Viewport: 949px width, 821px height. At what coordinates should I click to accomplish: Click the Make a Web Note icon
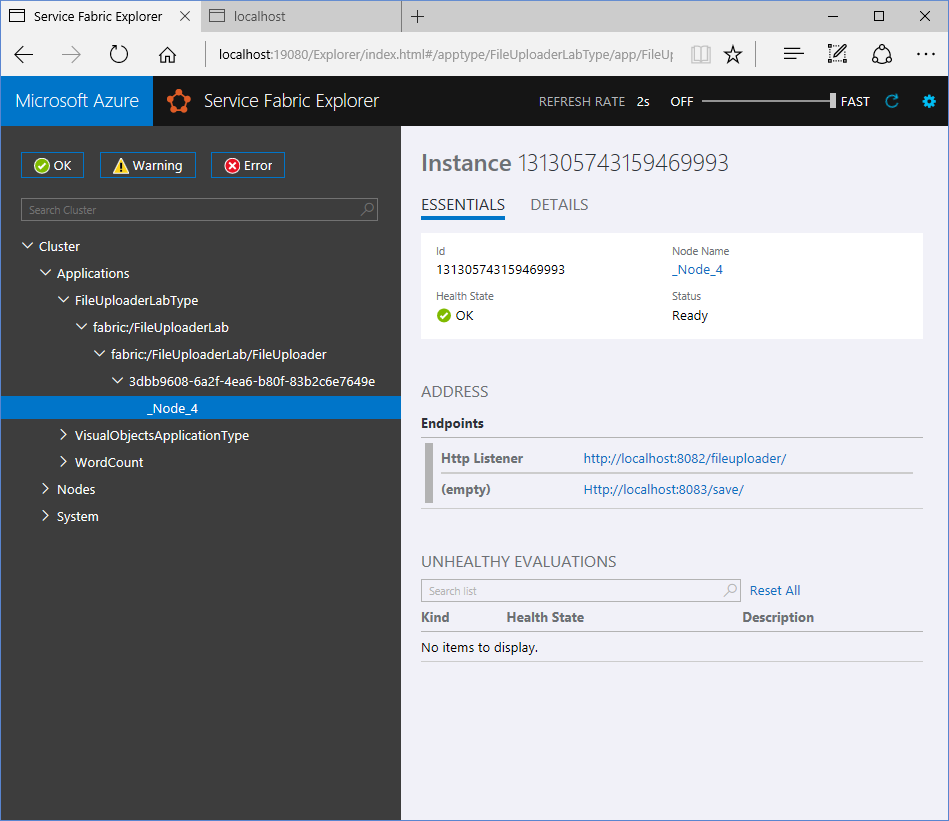[838, 55]
